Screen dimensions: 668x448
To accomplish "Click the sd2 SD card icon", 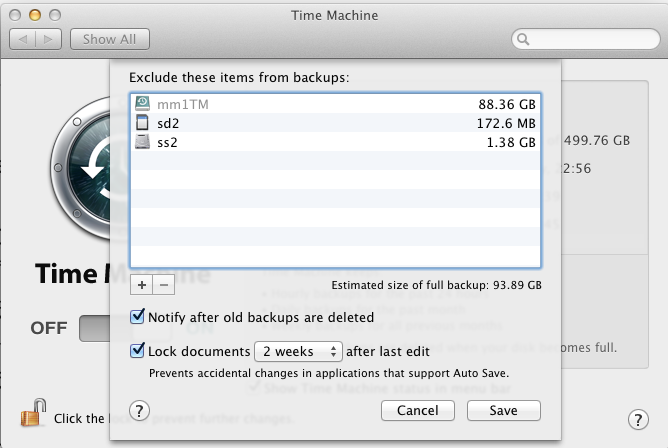I will (144, 123).
